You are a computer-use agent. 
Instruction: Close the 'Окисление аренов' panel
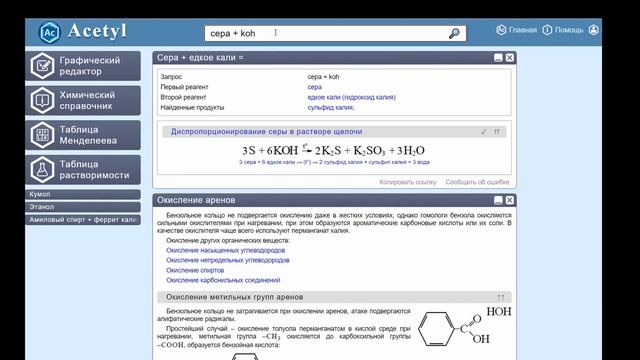pyautogui.click(x=510, y=200)
